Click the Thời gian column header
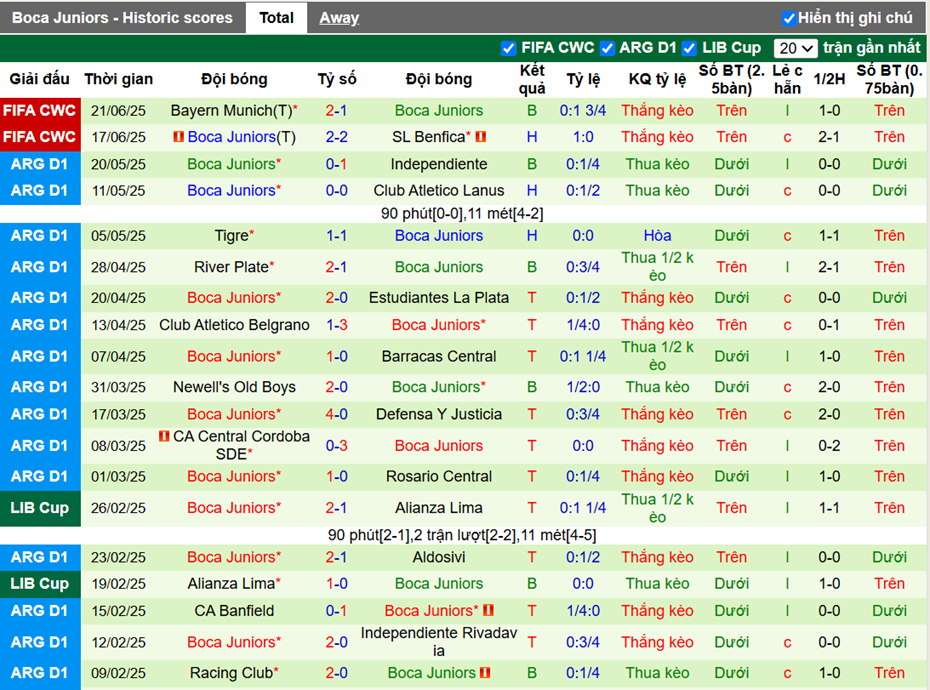The width and height of the screenshot is (930, 690). pyautogui.click(x=119, y=79)
